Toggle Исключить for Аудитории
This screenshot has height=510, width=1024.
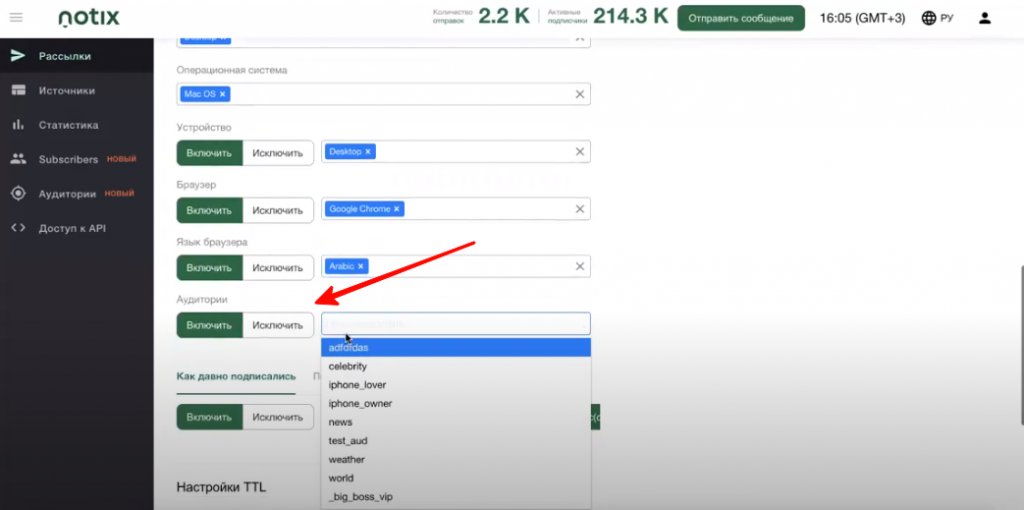[x=277, y=325]
